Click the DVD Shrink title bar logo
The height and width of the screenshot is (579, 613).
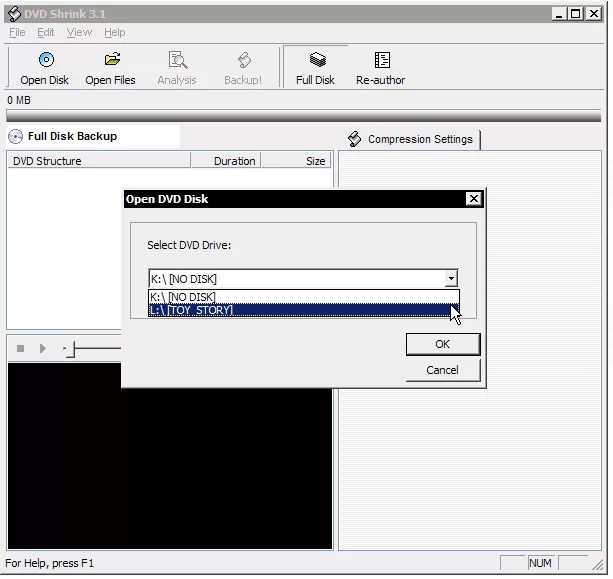[x=14, y=14]
